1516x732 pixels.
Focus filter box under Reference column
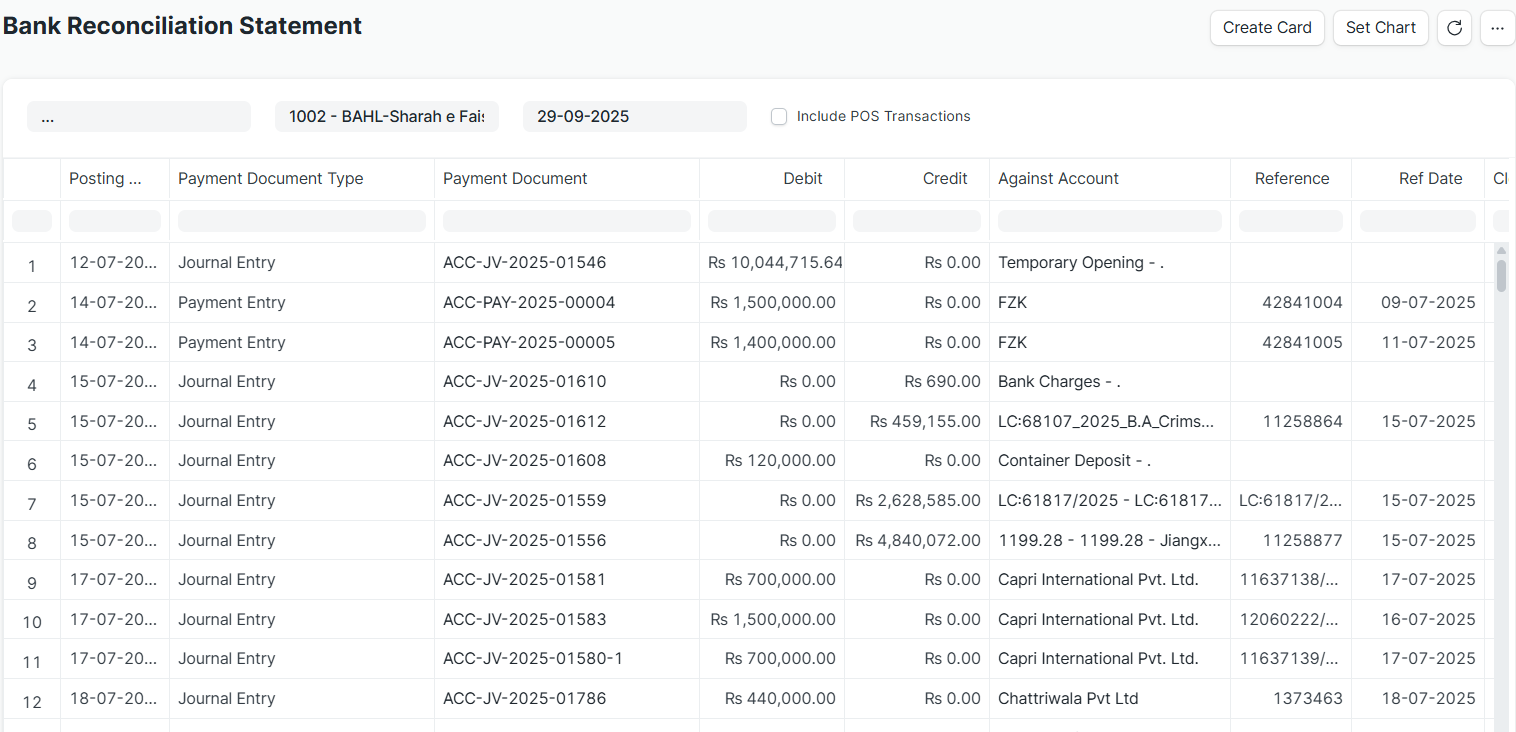pos(1291,221)
